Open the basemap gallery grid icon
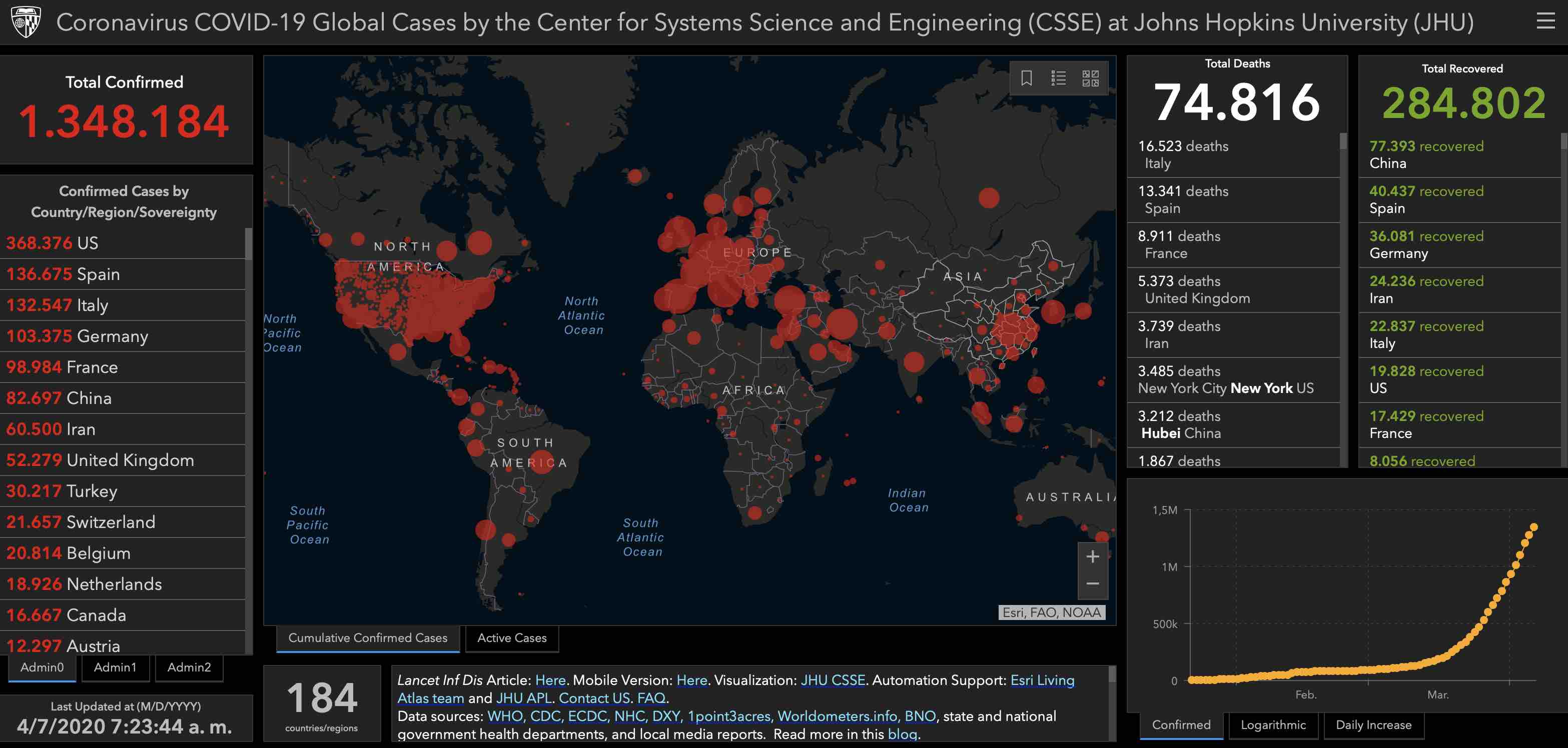This screenshot has width=1568, height=748. [x=1090, y=78]
